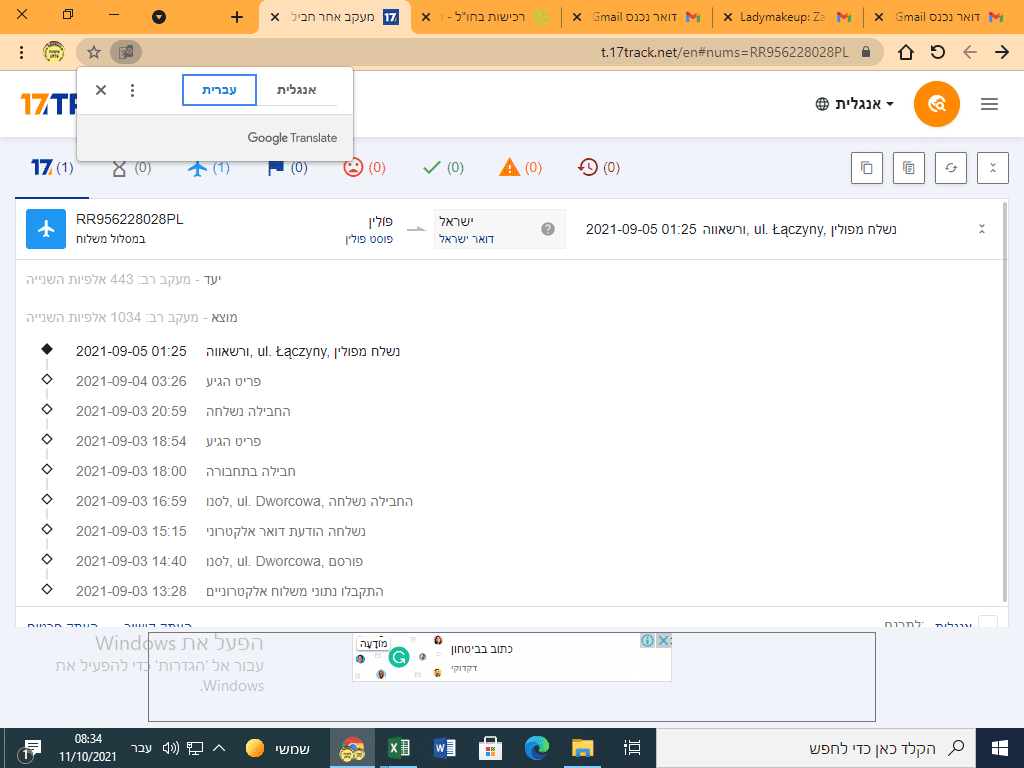Click tracking number RR956228028PL
Image resolution: width=1024 pixels, height=768 pixels.
pyautogui.click(x=129, y=219)
